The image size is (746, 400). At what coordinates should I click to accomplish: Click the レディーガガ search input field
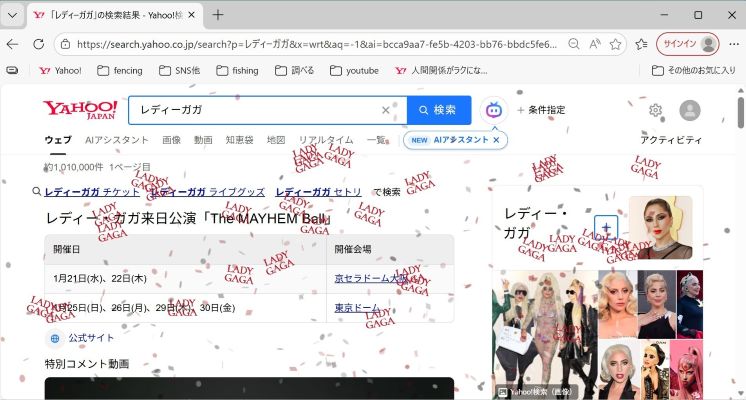pos(255,110)
